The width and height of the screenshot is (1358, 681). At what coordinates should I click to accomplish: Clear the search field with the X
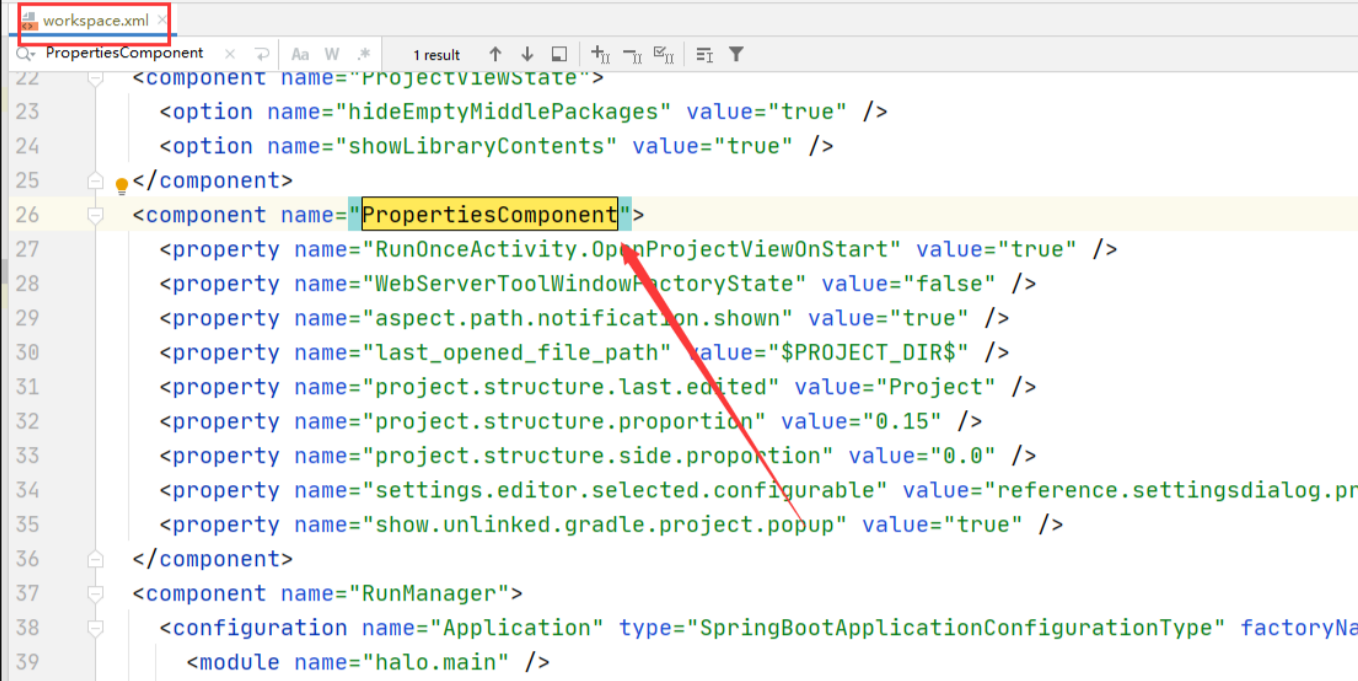click(x=230, y=54)
